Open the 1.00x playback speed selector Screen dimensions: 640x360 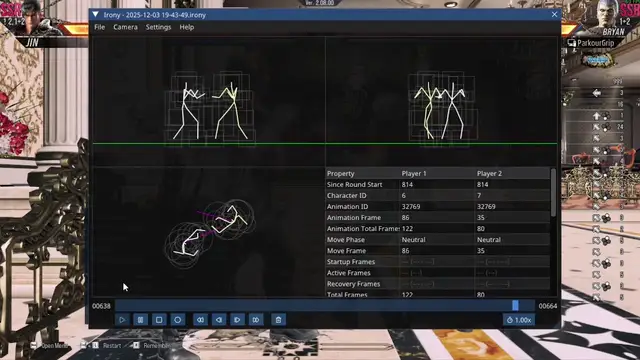pyautogui.click(x=519, y=320)
